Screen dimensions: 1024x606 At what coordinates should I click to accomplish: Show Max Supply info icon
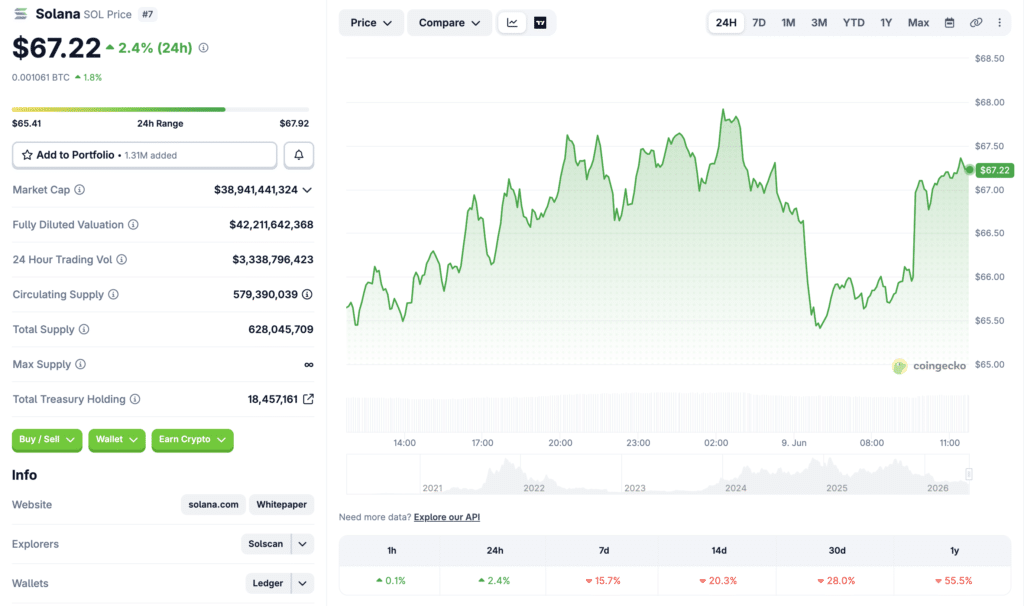(80, 364)
